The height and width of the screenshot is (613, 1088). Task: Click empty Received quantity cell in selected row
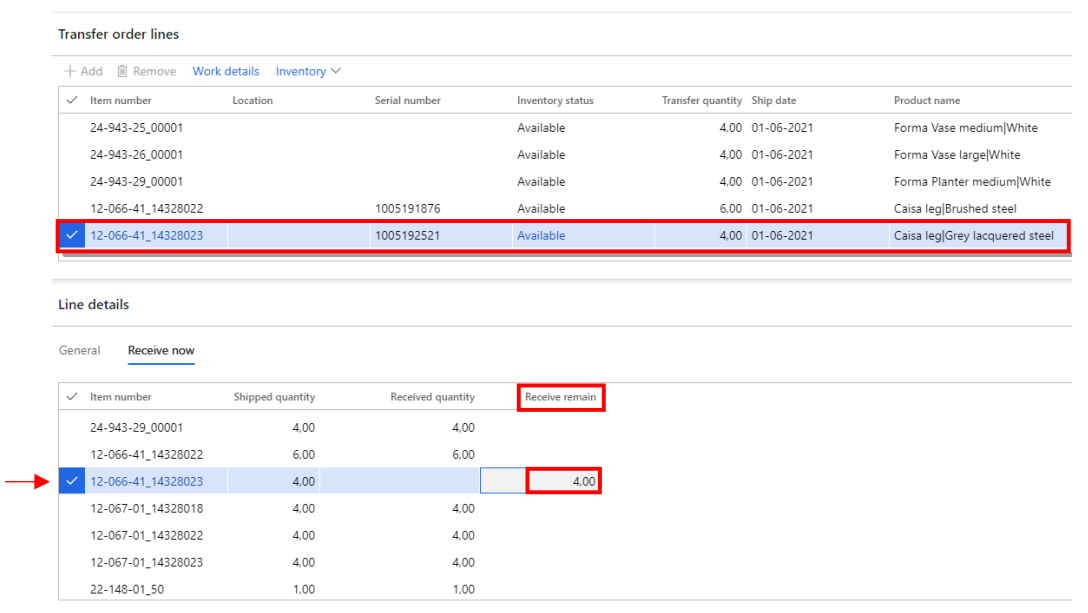pos(400,482)
